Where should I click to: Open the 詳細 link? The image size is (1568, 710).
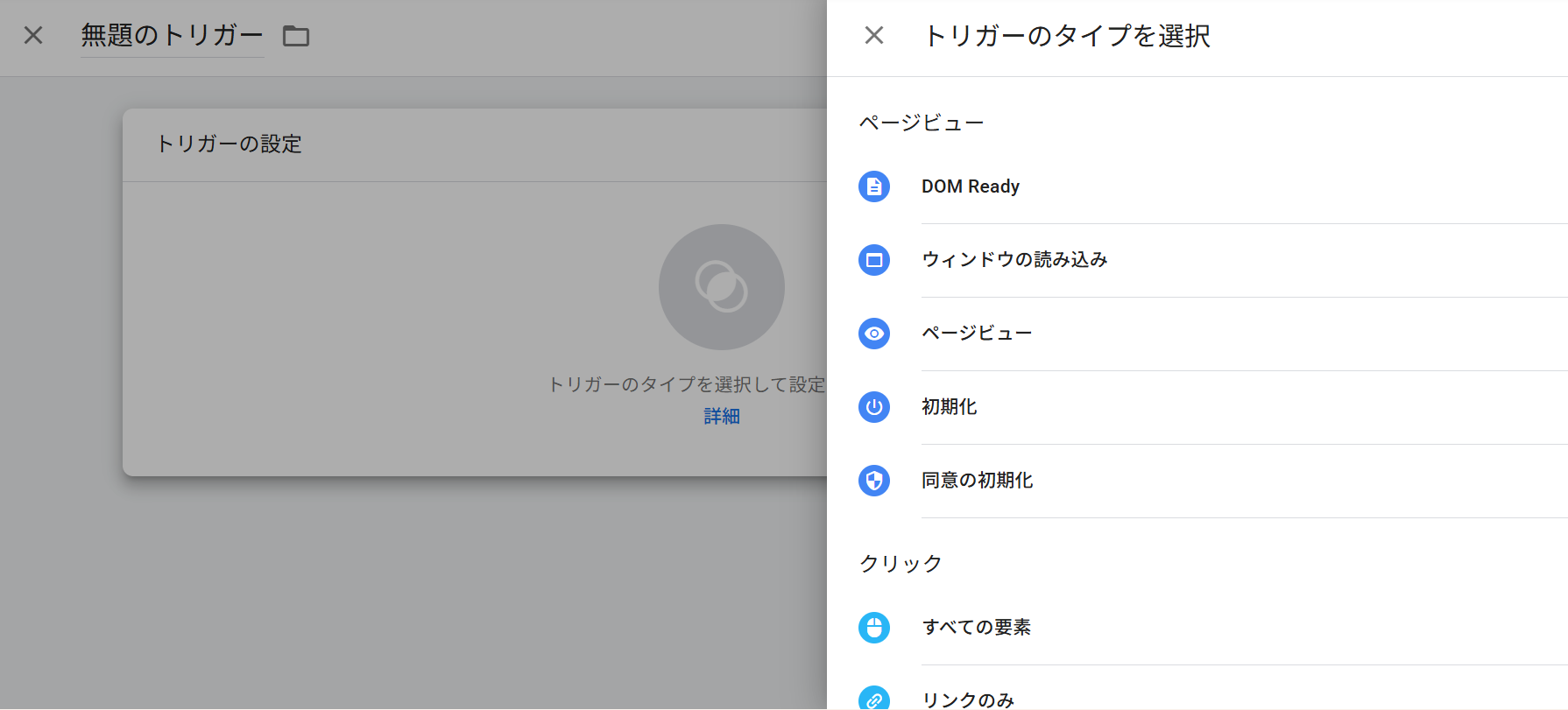tap(721, 417)
